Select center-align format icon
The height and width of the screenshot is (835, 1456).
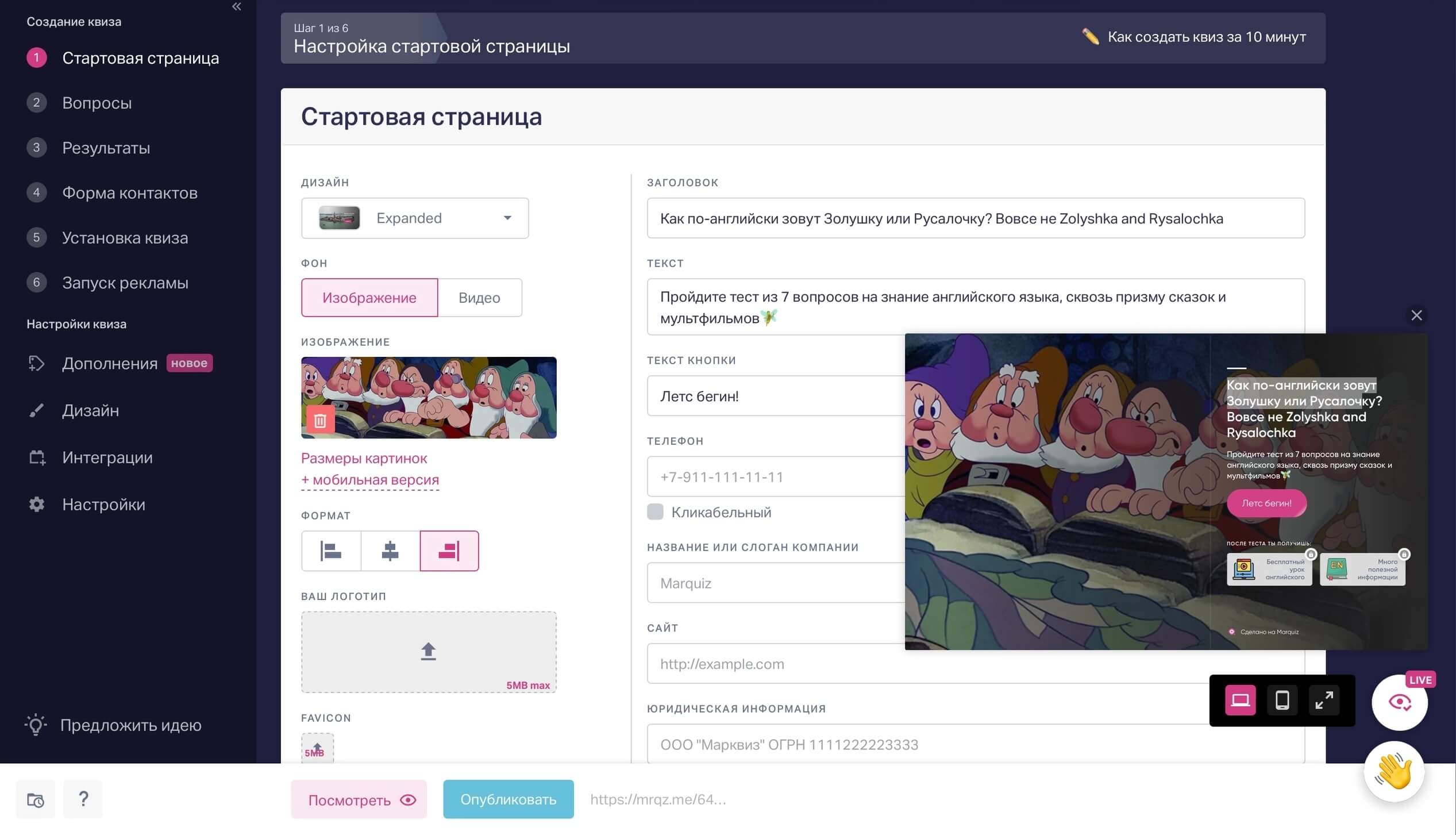[x=390, y=551]
